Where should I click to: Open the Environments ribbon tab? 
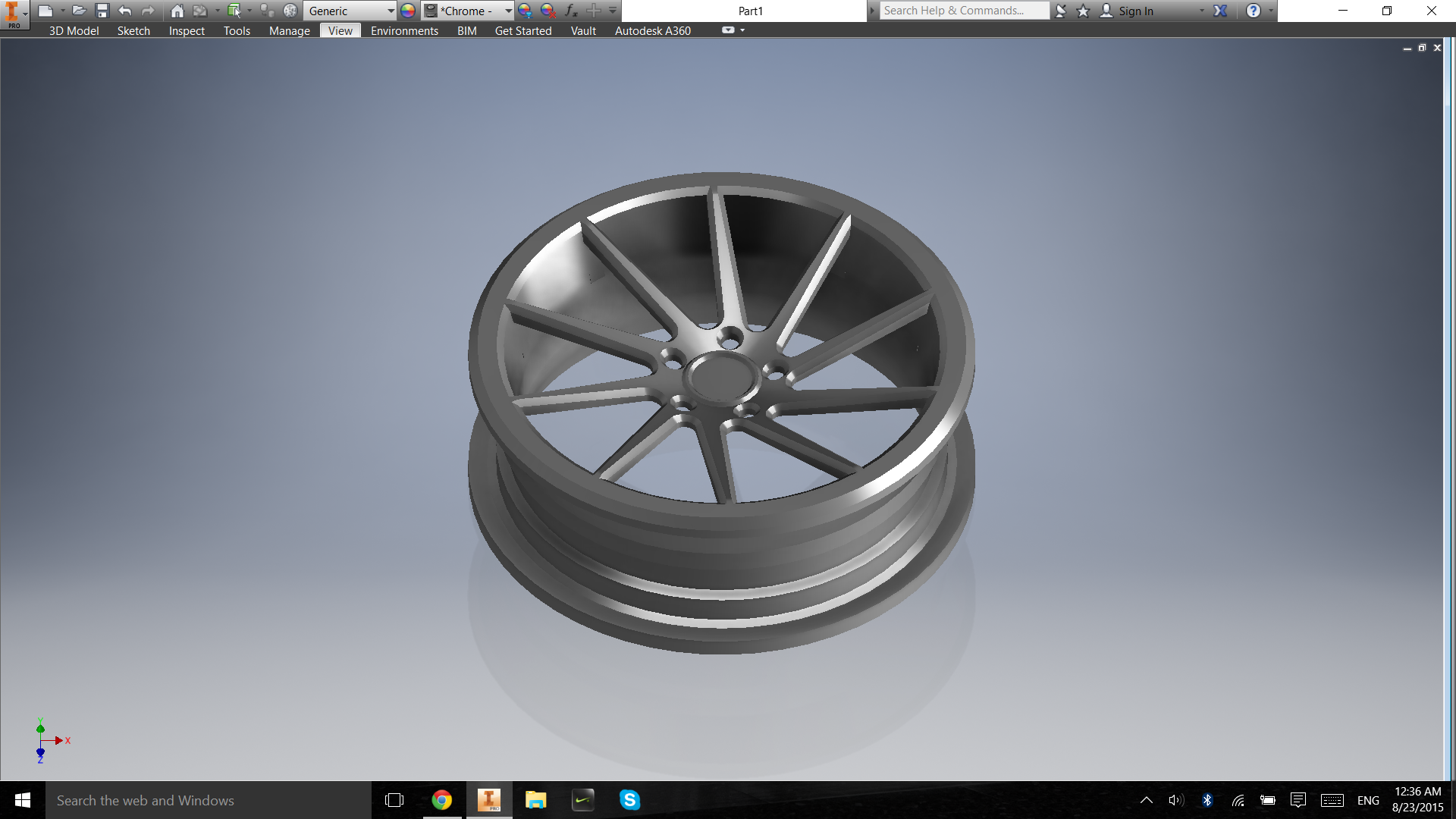(404, 30)
